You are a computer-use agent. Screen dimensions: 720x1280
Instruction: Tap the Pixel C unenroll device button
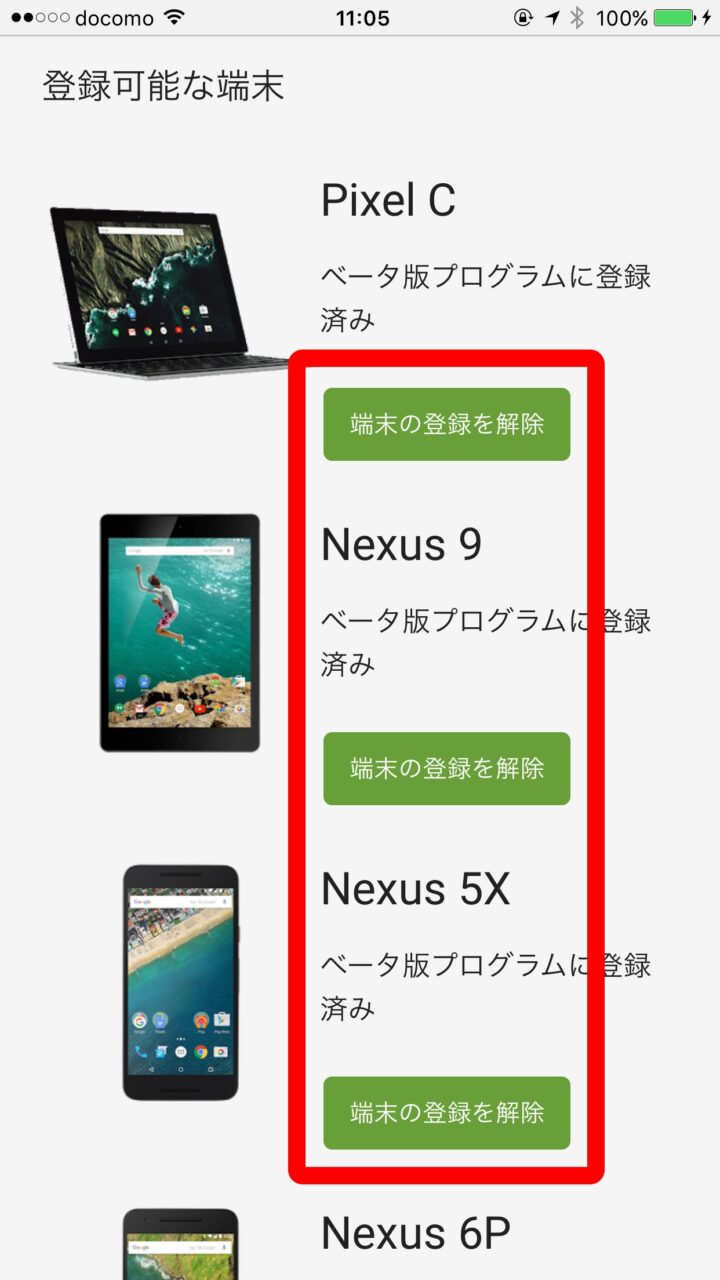click(x=446, y=424)
